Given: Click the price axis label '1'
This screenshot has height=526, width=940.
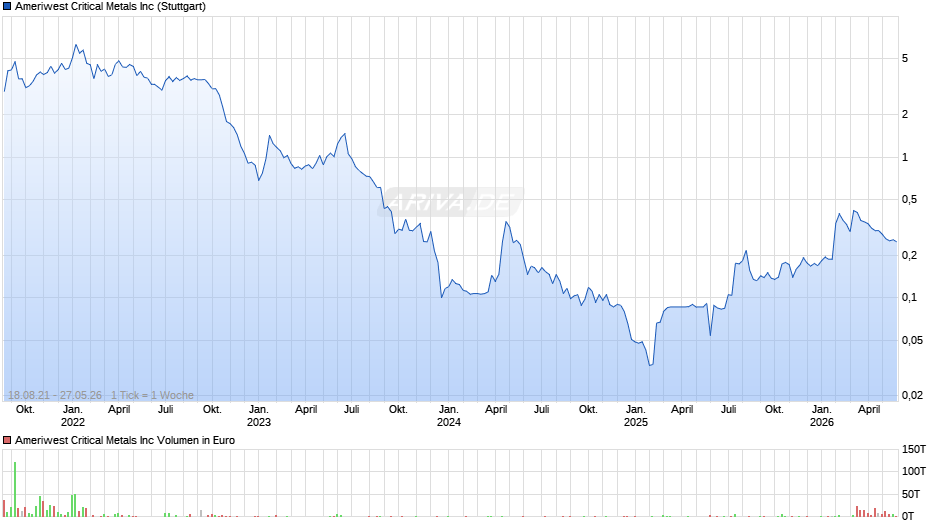Looking at the screenshot, I should (905, 158).
